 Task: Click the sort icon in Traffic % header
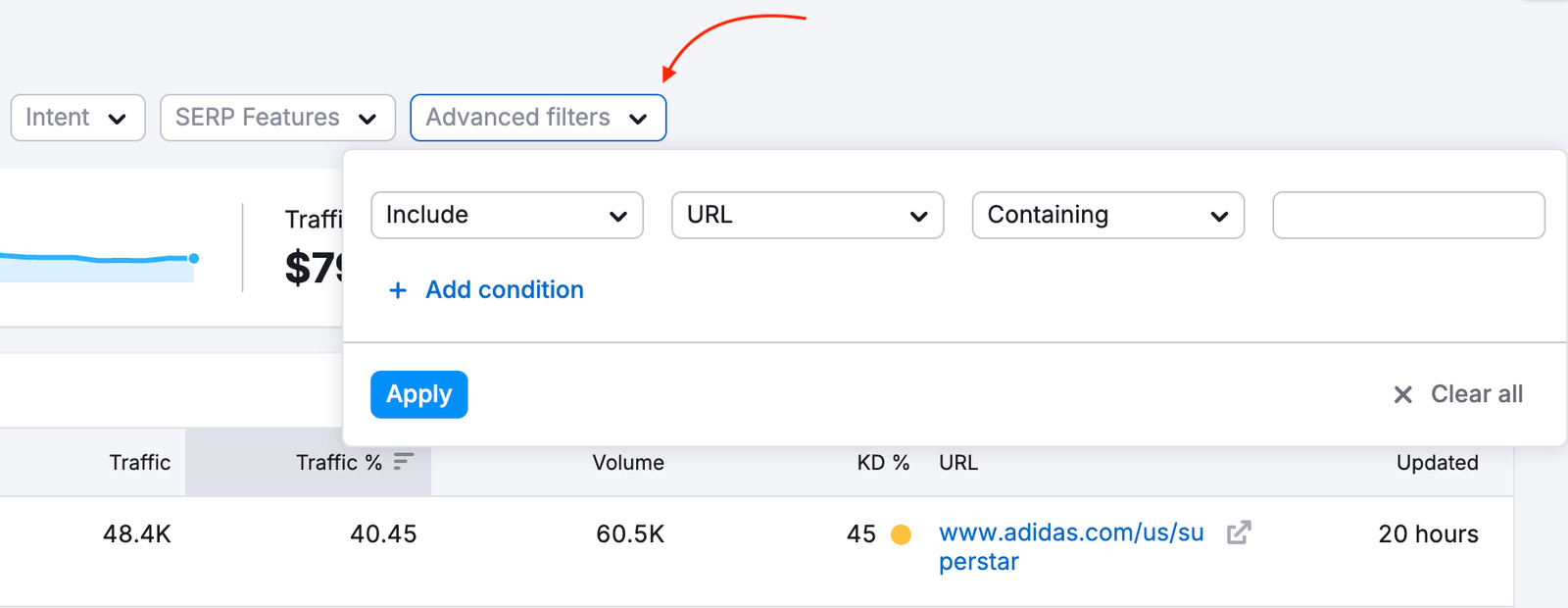(x=404, y=461)
